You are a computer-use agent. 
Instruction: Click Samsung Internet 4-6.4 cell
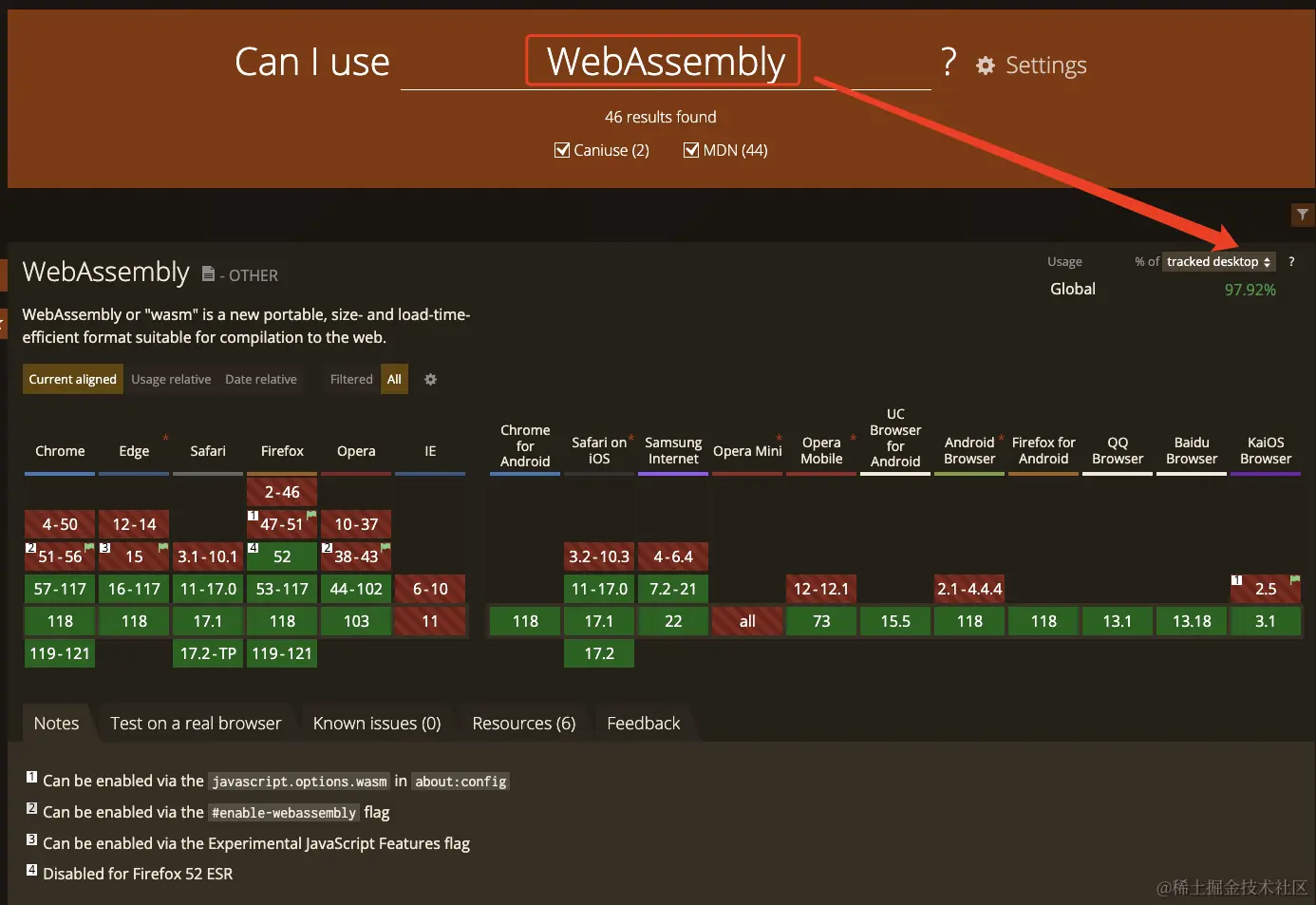tap(673, 556)
